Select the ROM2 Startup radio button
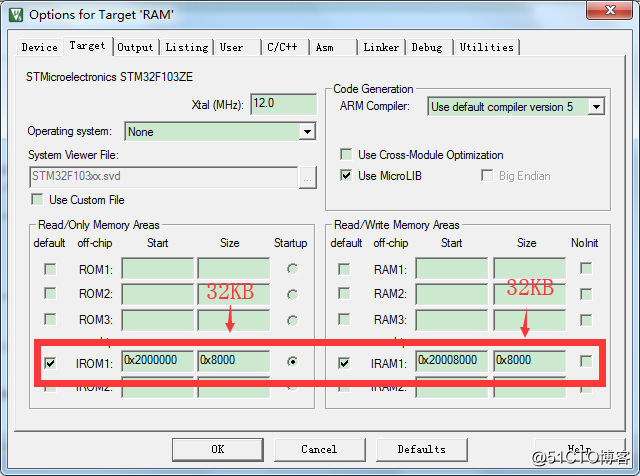 click(x=292, y=294)
